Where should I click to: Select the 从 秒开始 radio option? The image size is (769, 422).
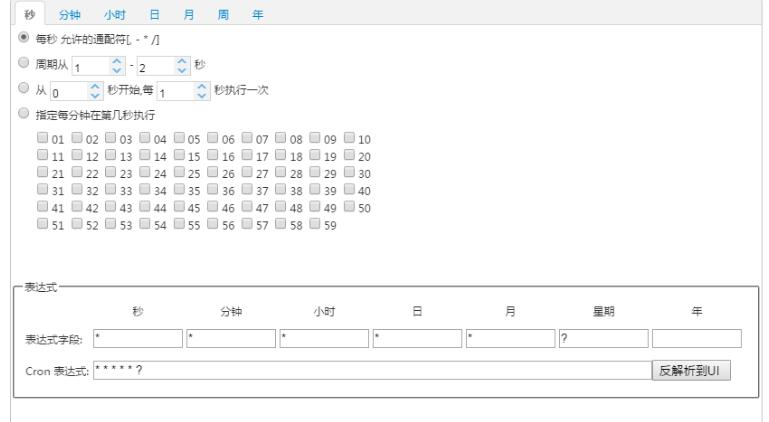click(24, 88)
